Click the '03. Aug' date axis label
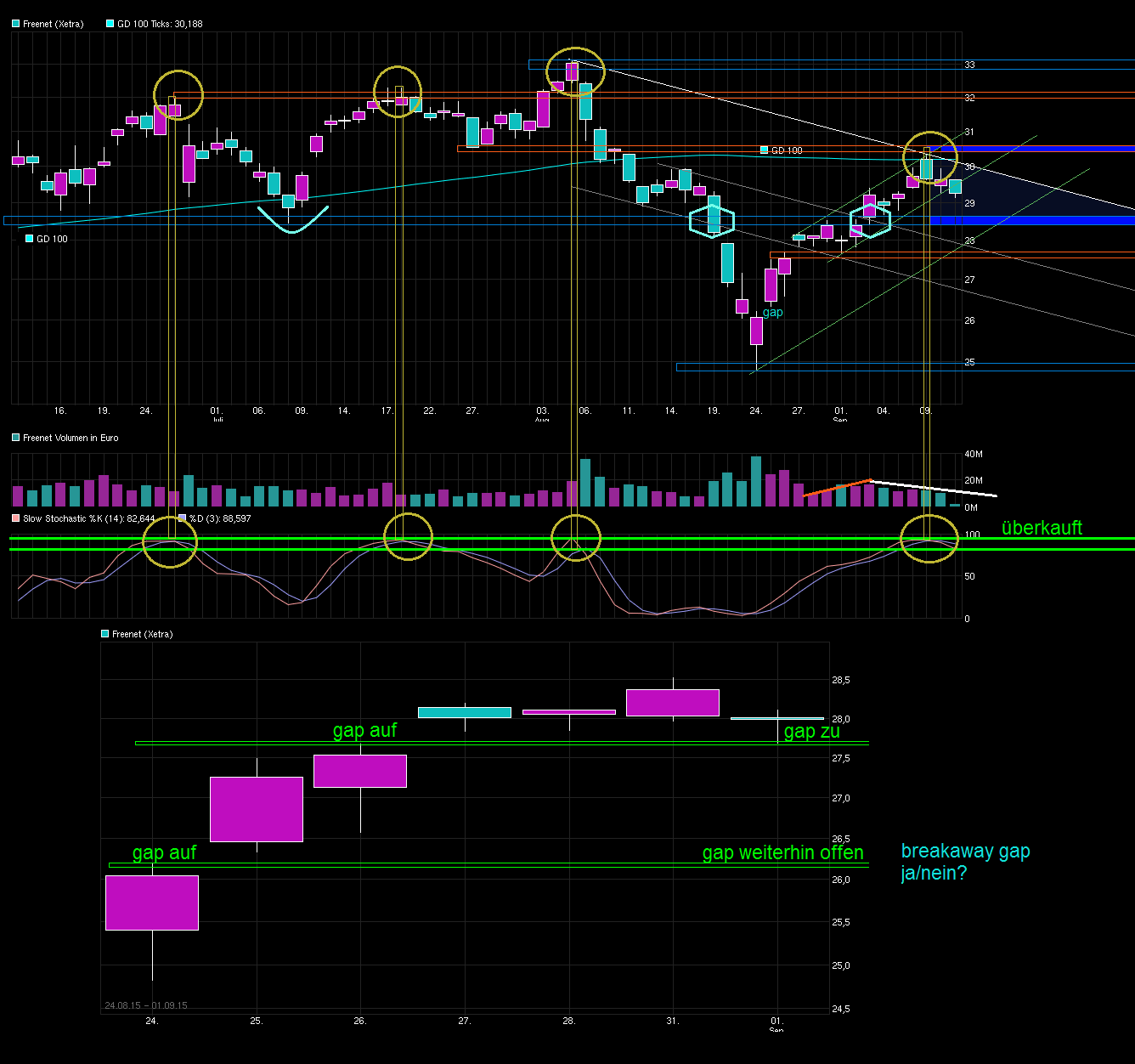1135x1064 pixels. [x=542, y=415]
